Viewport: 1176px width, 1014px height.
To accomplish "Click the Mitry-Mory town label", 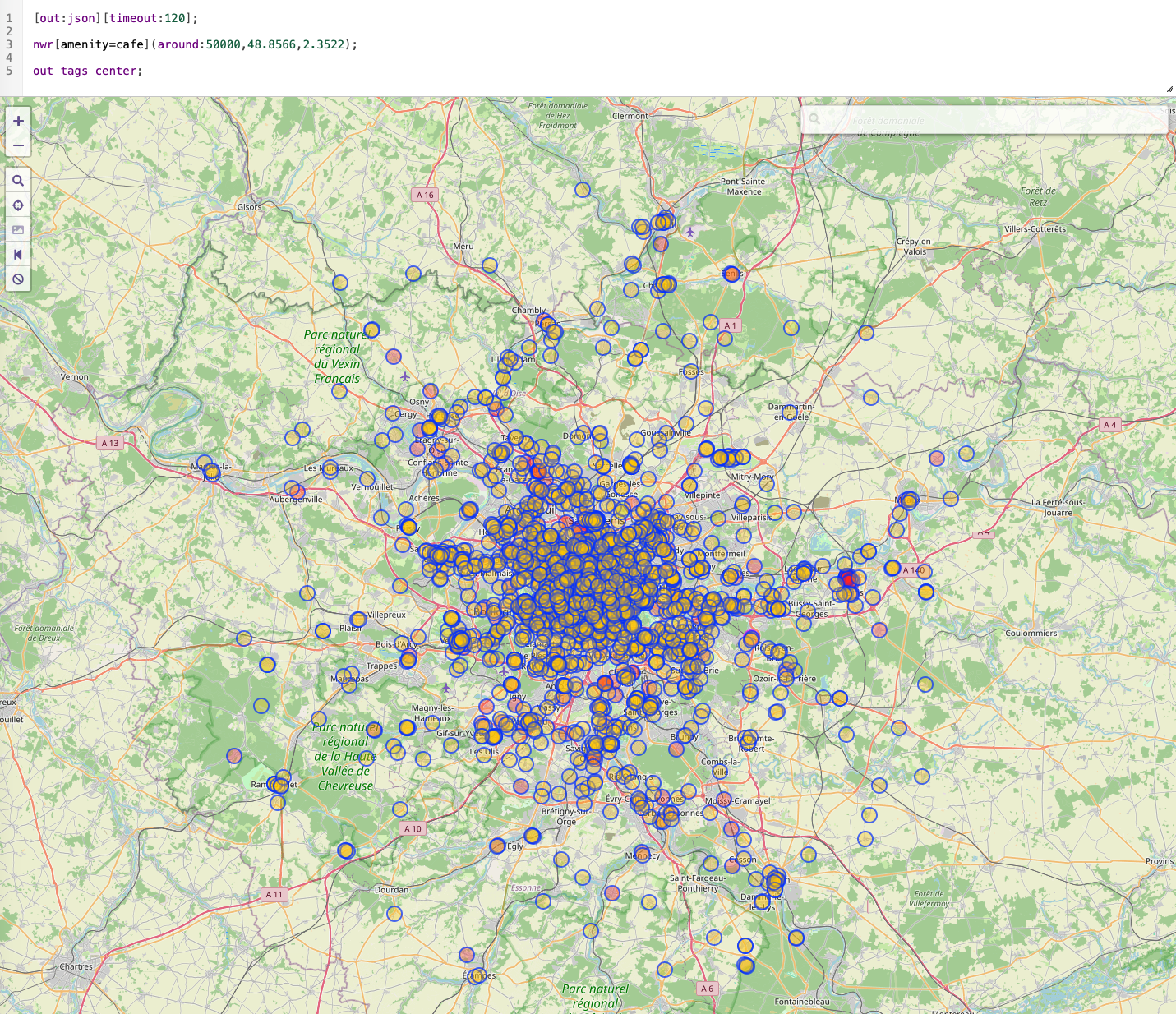I will 753,477.
